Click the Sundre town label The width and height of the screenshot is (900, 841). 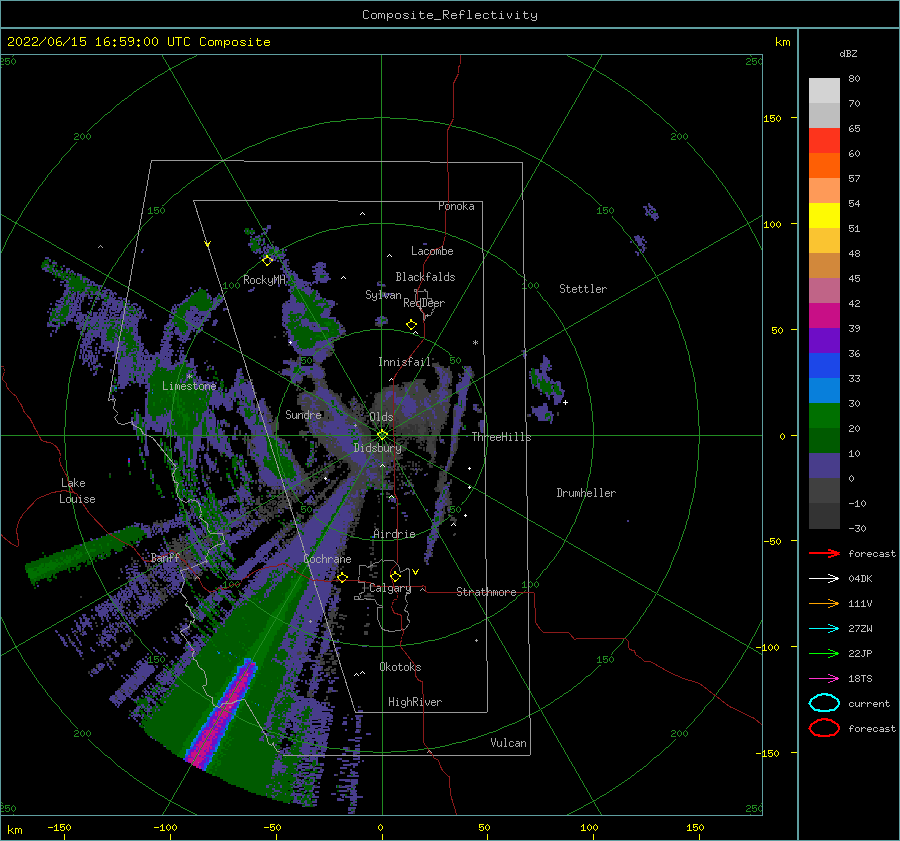pos(303,414)
